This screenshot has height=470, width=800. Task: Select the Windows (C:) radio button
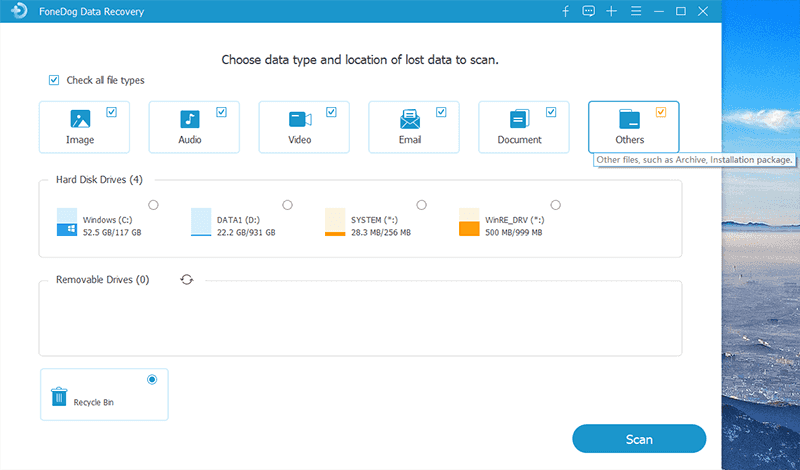tap(153, 205)
